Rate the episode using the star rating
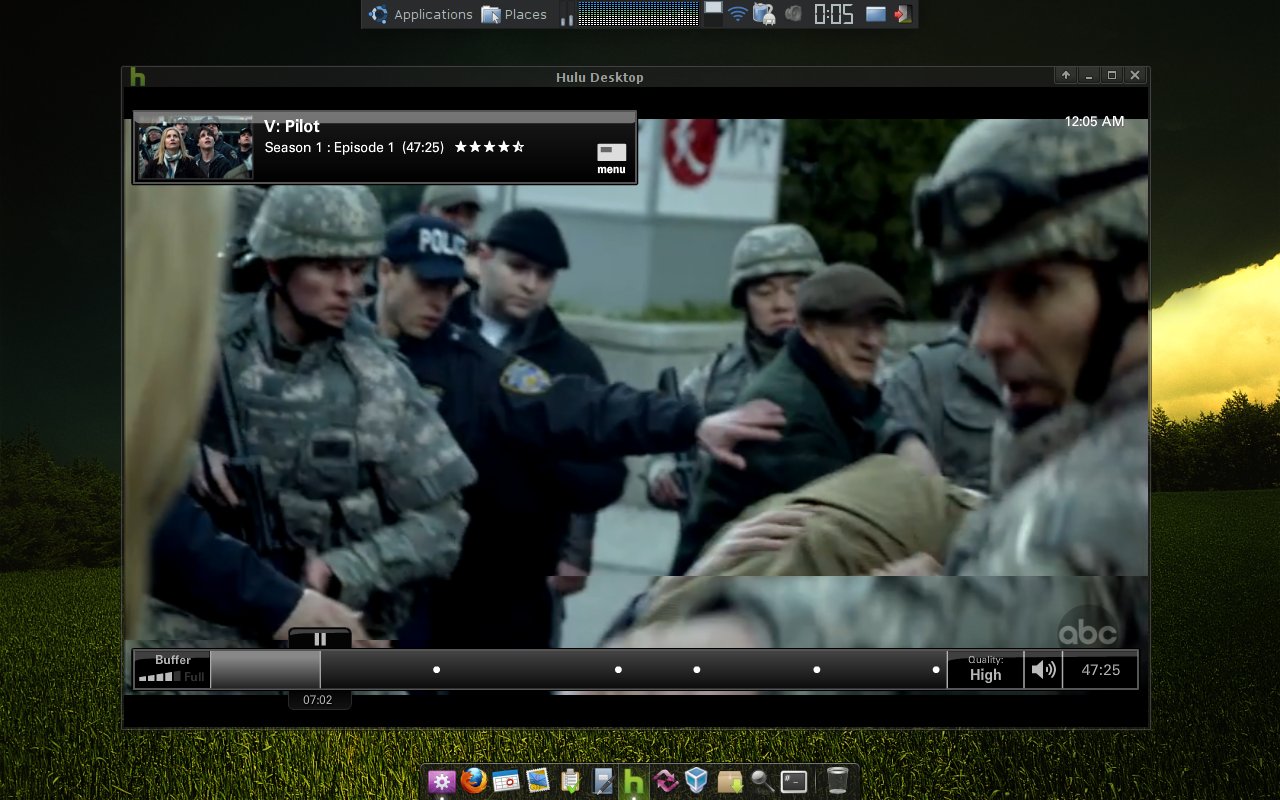Image resolution: width=1280 pixels, height=800 pixels. (x=489, y=147)
